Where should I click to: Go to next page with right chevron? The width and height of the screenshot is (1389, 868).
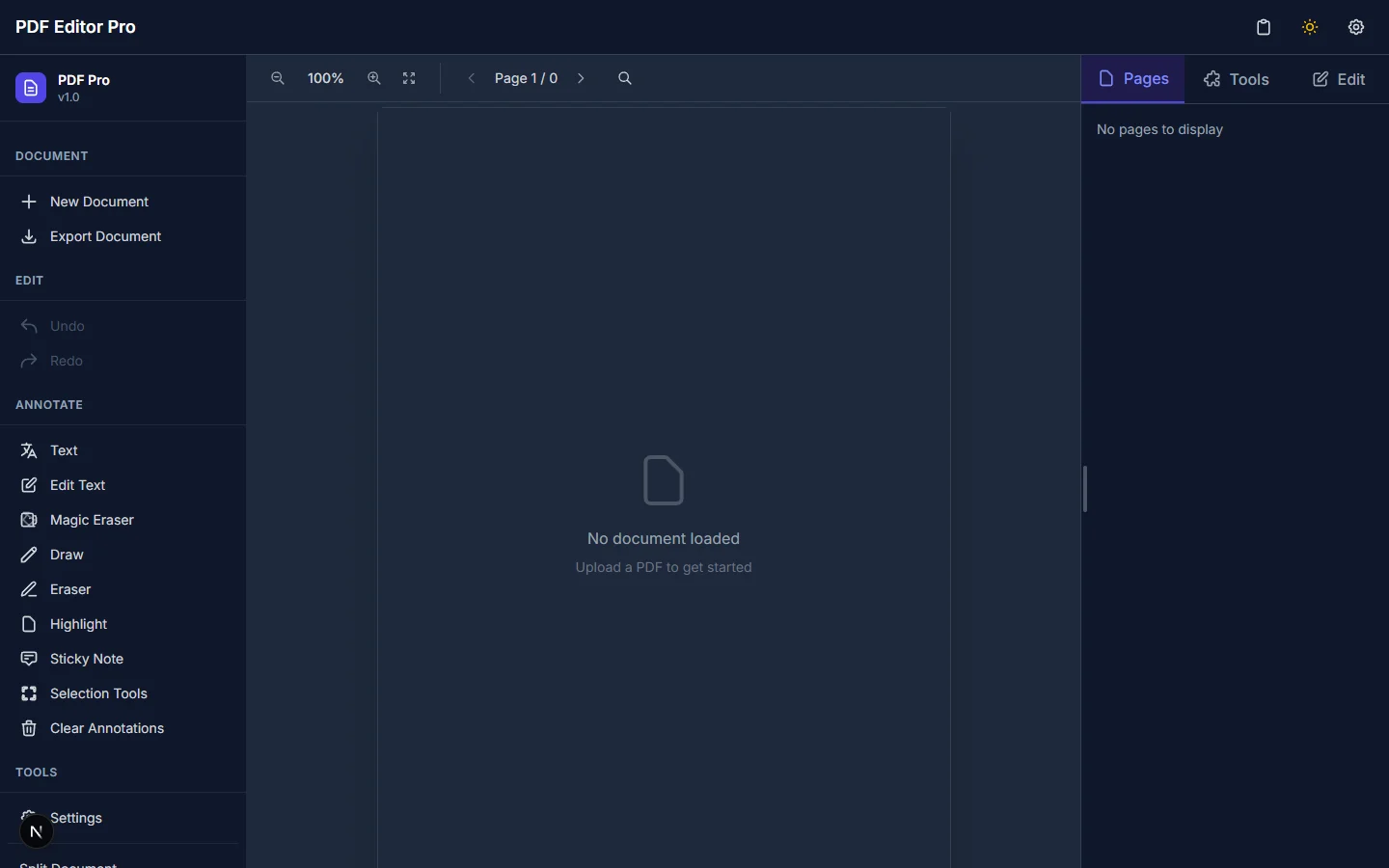[x=581, y=79]
